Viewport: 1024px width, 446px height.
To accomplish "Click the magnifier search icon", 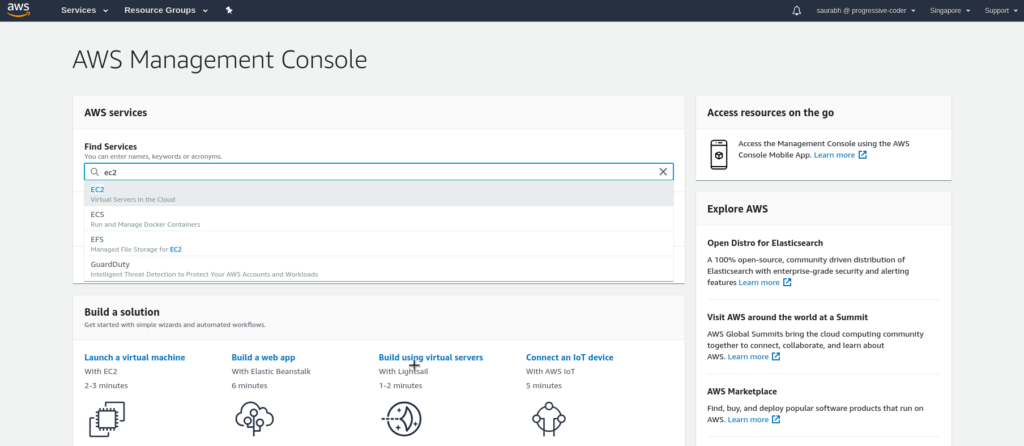I will (x=95, y=172).
